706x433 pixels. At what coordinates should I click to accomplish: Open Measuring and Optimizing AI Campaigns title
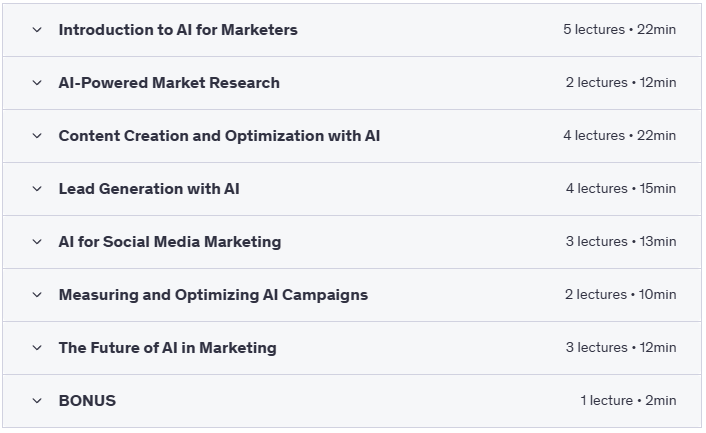[213, 295]
